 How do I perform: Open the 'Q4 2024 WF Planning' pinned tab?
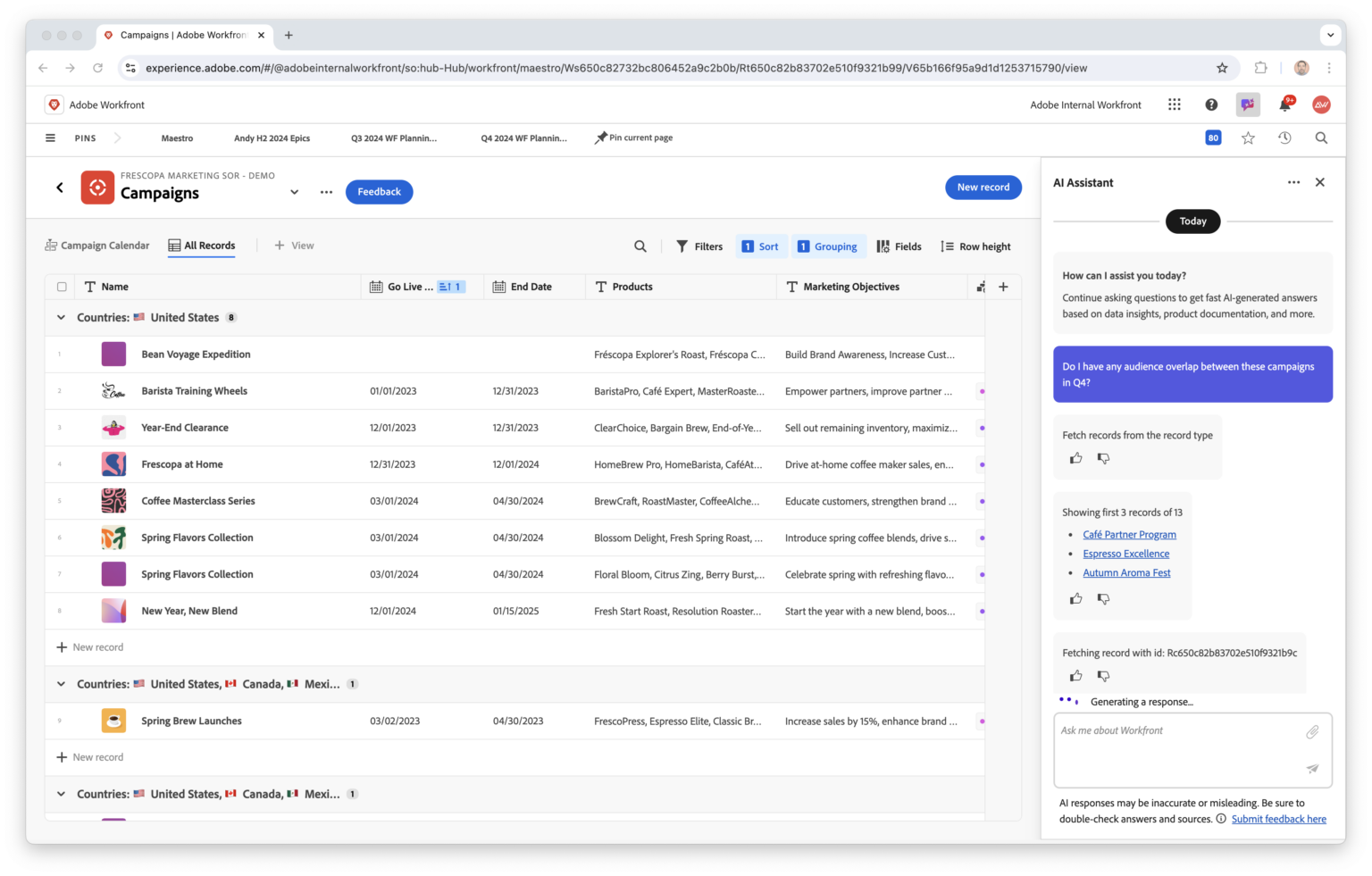tap(523, 138)
